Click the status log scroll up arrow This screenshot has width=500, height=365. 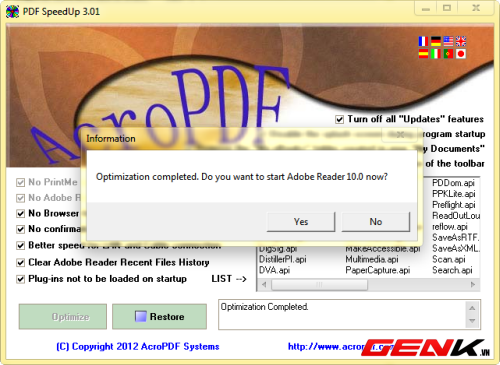point(472,308)
